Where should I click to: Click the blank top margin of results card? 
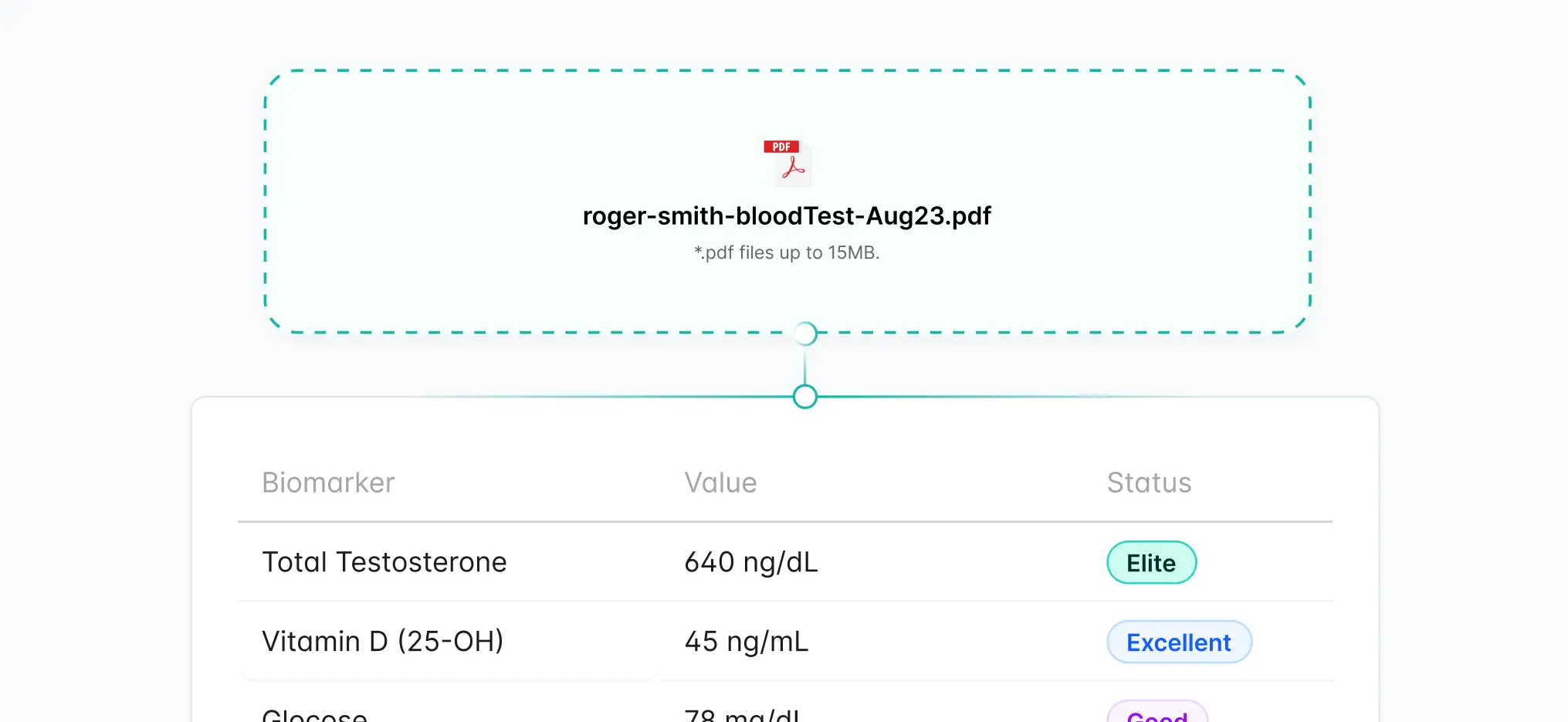[x=540, y=429]
